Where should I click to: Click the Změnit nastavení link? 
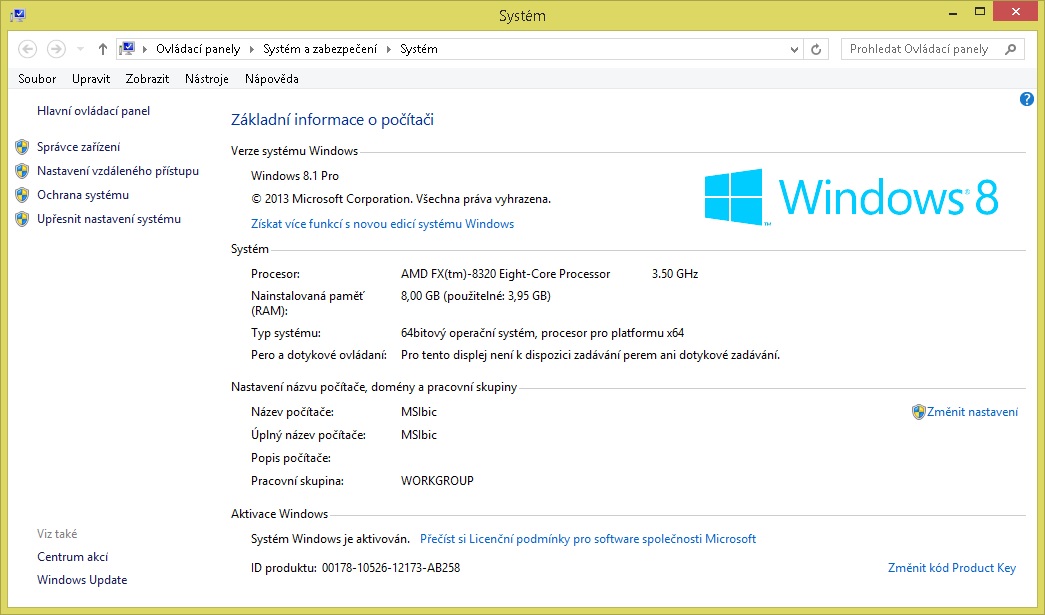[972, 412]
